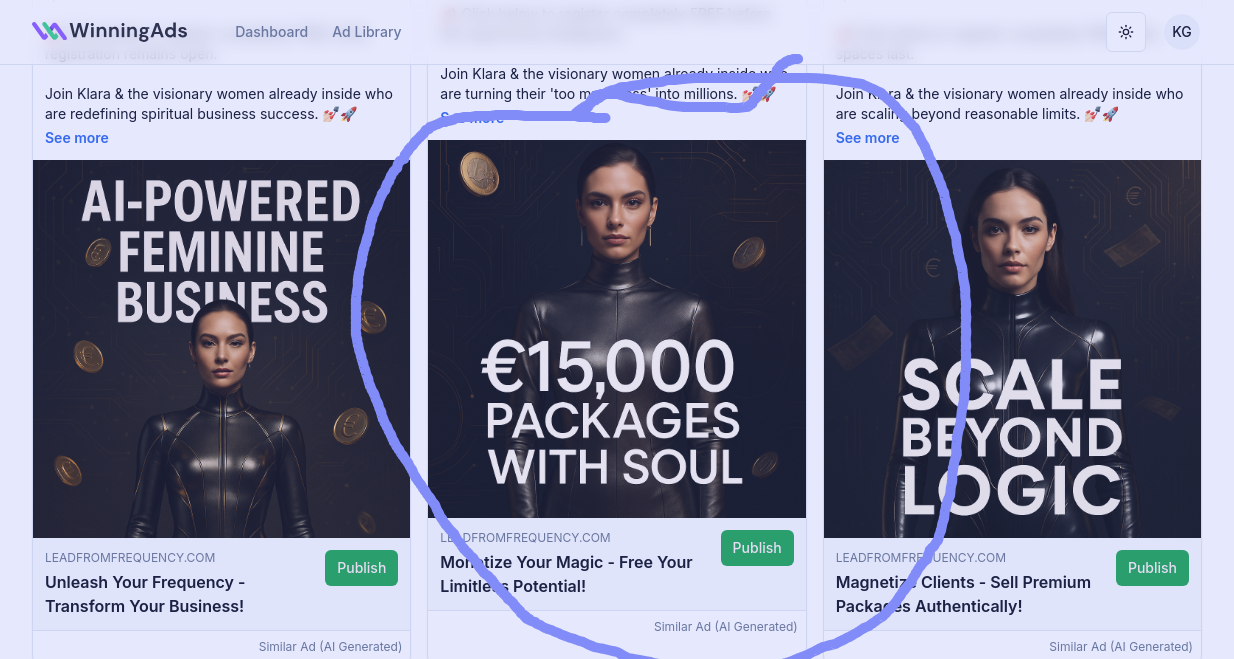Open the 'AI-Powered Feminine Business' ad image
This screenshot has height=659, width=1234.
[x=221, y=349]
